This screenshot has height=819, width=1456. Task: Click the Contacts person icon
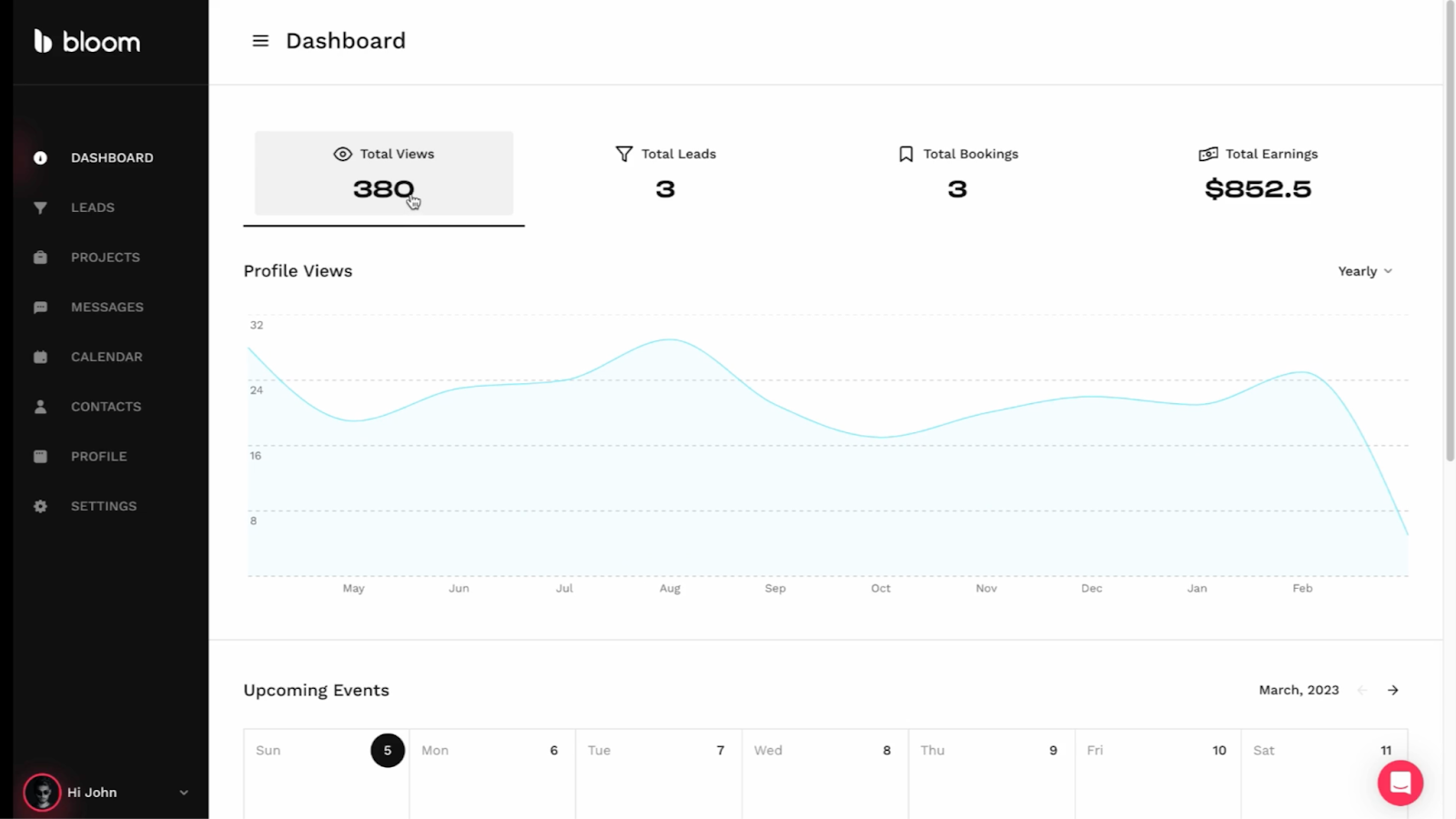40,407
